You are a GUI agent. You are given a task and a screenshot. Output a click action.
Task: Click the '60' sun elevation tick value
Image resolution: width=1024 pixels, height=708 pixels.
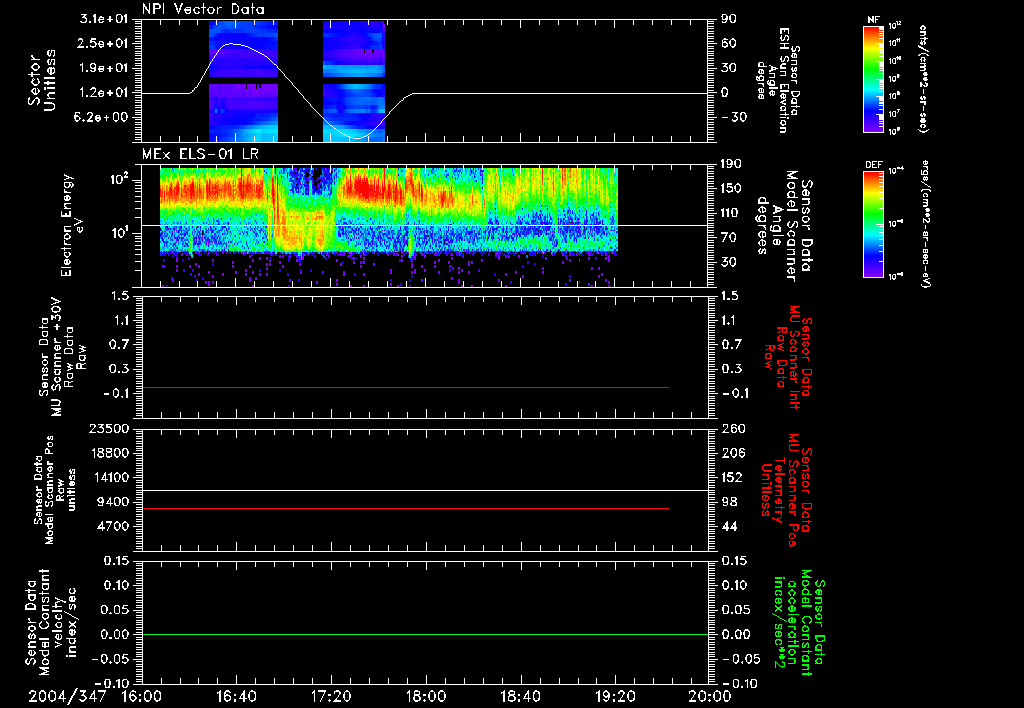[x=729, y=43]
